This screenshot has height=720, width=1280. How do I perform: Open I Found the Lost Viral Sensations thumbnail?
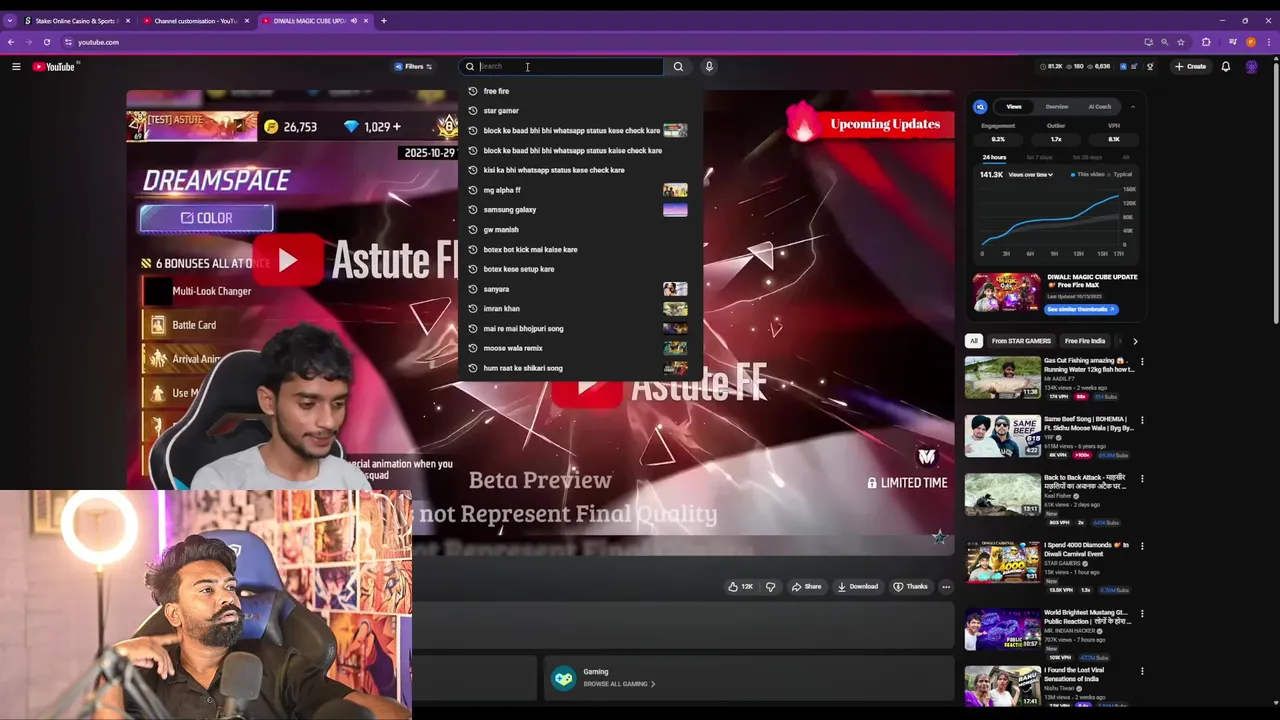click(x=1002, y=686)
